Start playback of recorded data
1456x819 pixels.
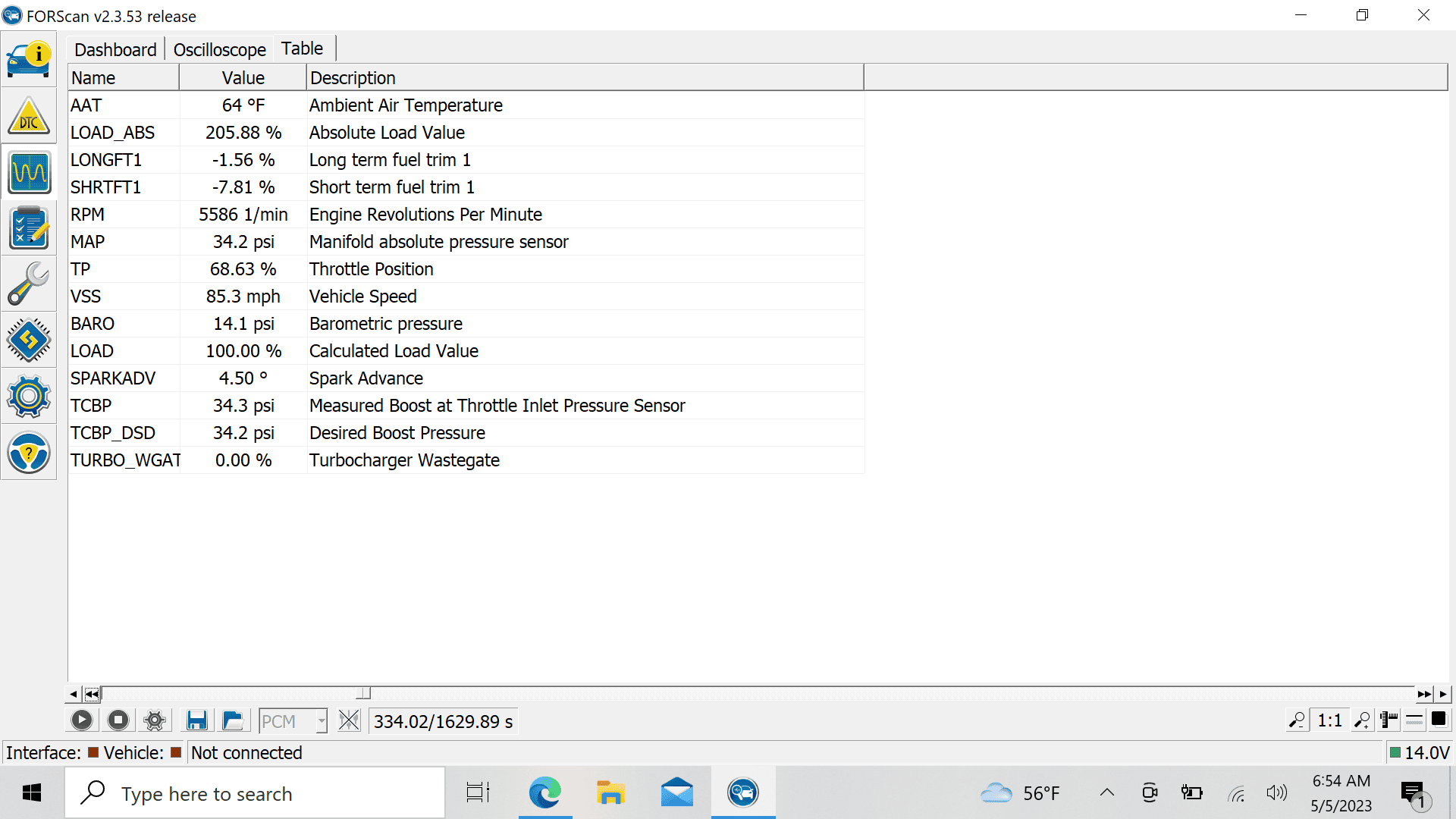pos(82,720)
